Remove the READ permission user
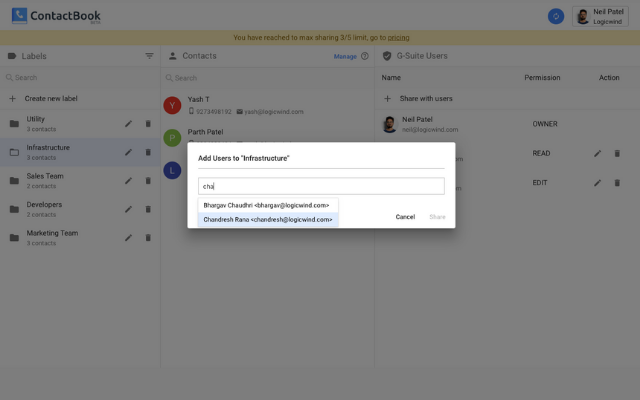The height and width of the screenshot is (400, 640). click(x=617, y=153)
